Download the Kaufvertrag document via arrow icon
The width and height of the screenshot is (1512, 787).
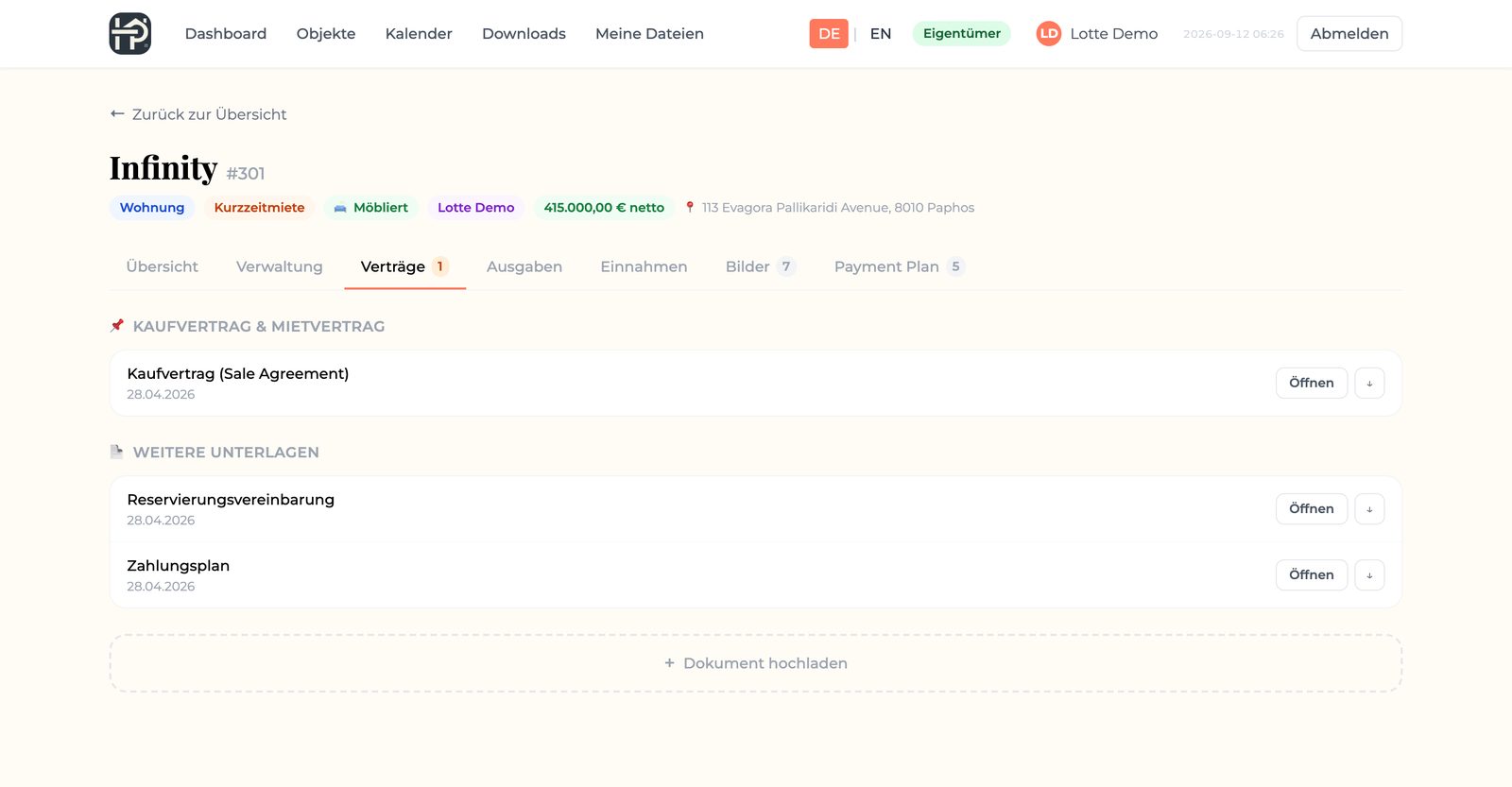pyautogui.click(x=1369, y=383)
